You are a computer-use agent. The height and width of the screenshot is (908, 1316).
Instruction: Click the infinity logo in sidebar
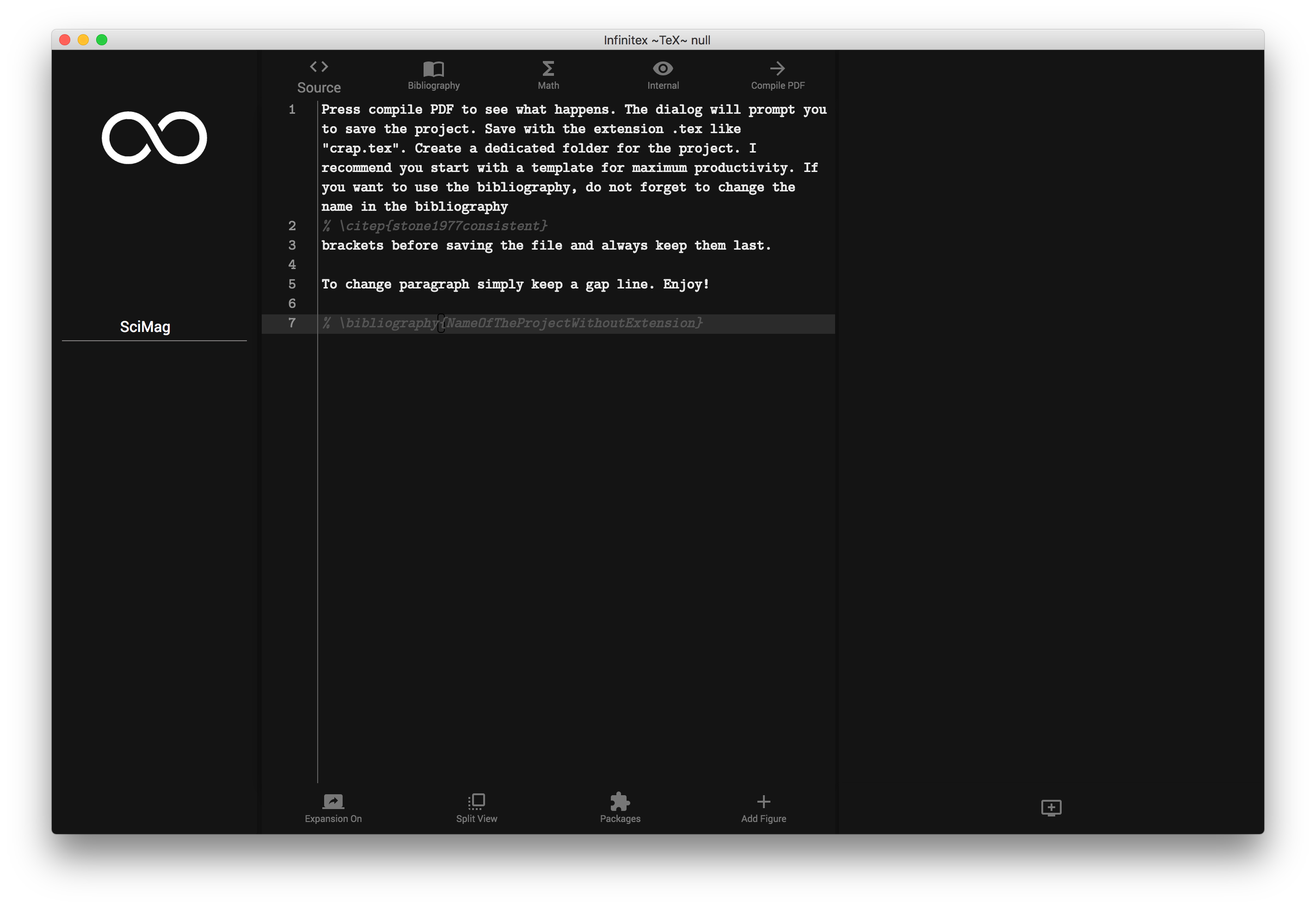154,138
